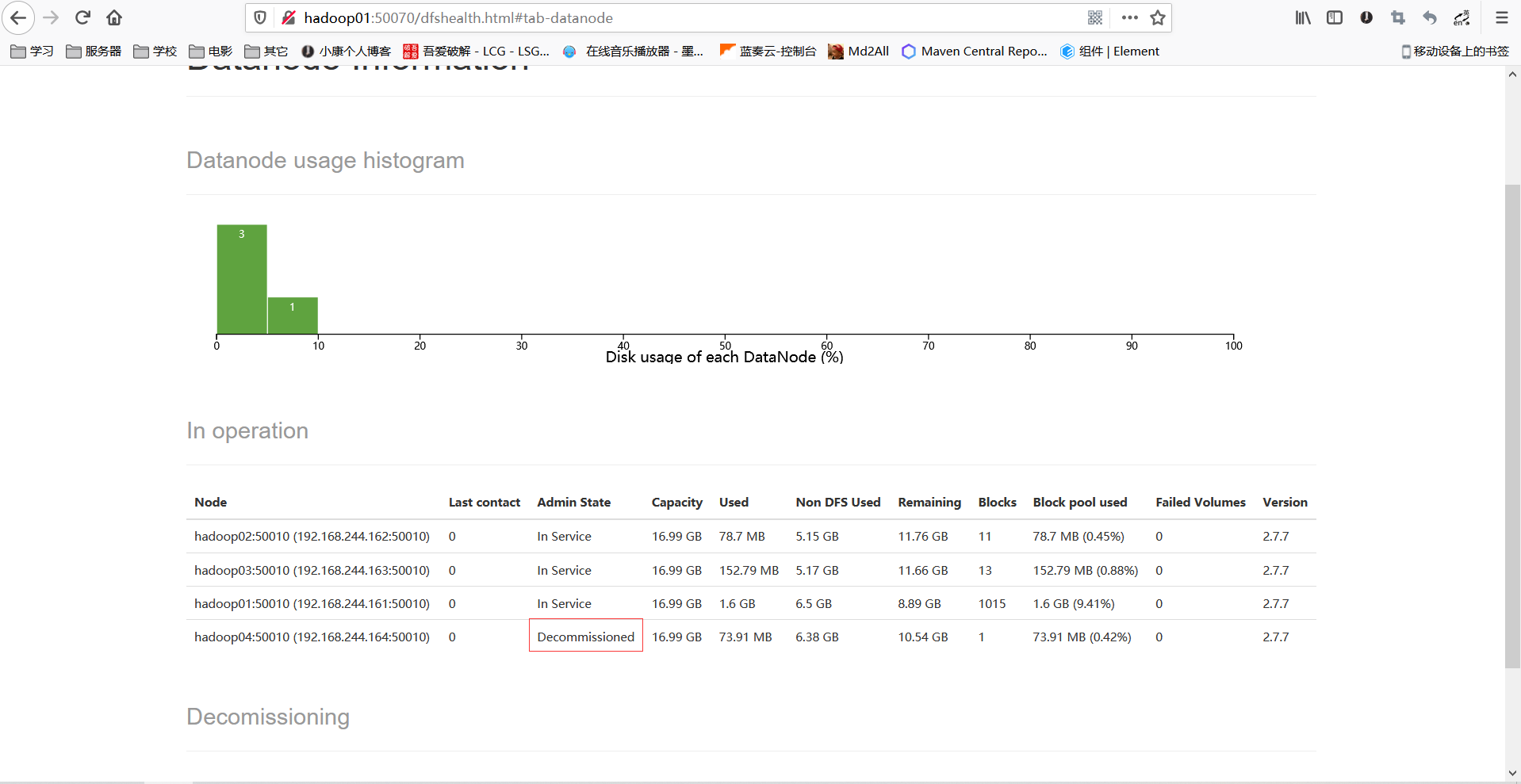Select the hadoop01:50010 node cell
Screen dimensions: 1521x784
312,604
